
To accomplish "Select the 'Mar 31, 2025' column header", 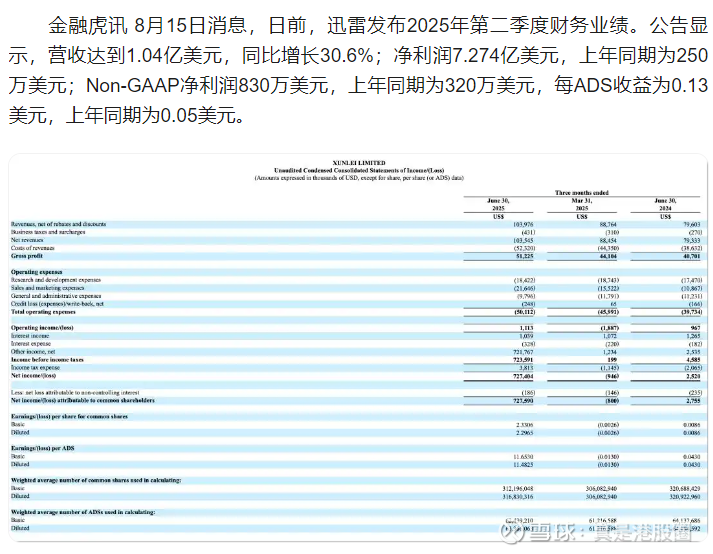I will [582, 204].
